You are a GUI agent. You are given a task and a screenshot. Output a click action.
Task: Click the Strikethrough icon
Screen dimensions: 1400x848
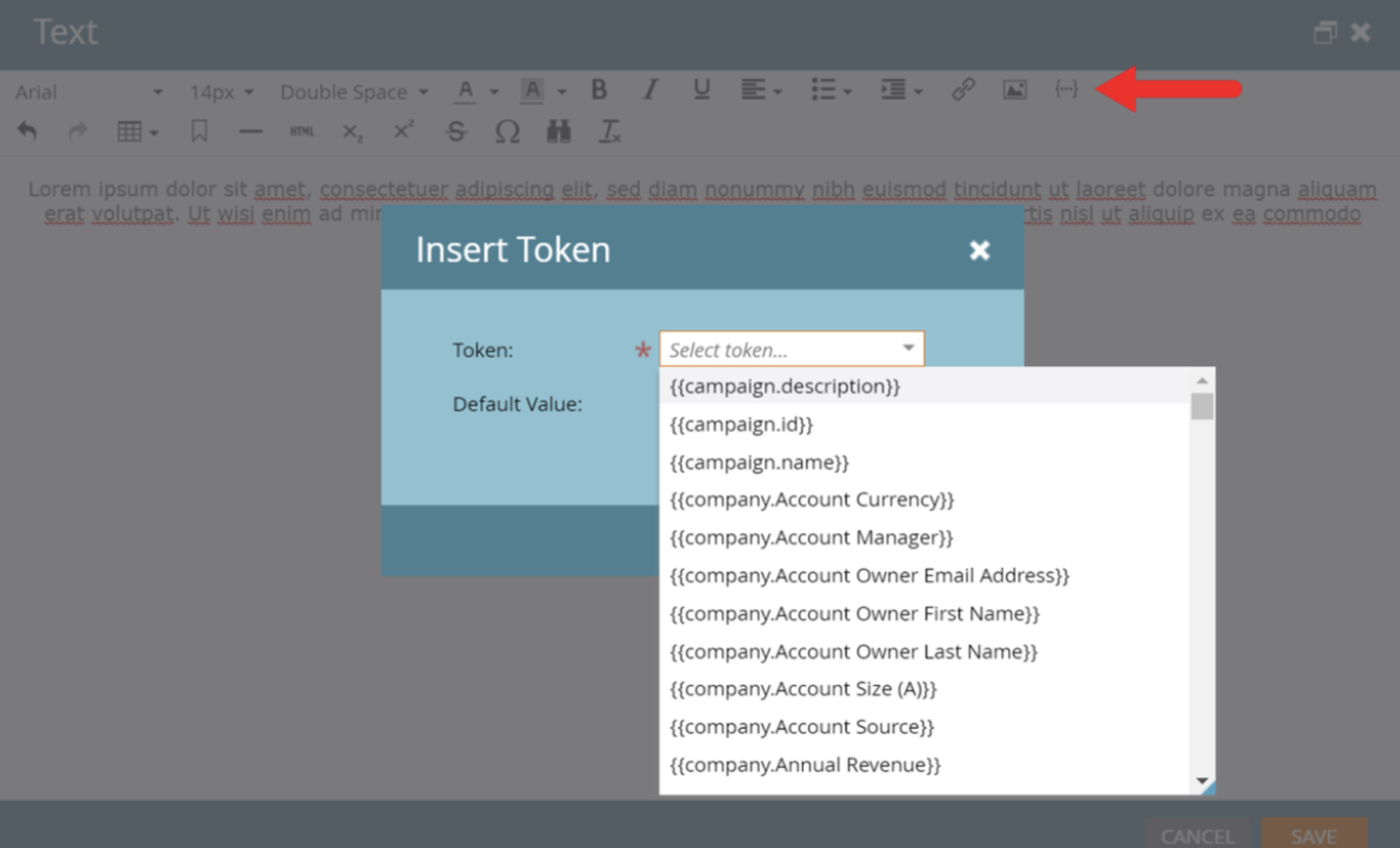coord(456,132)
